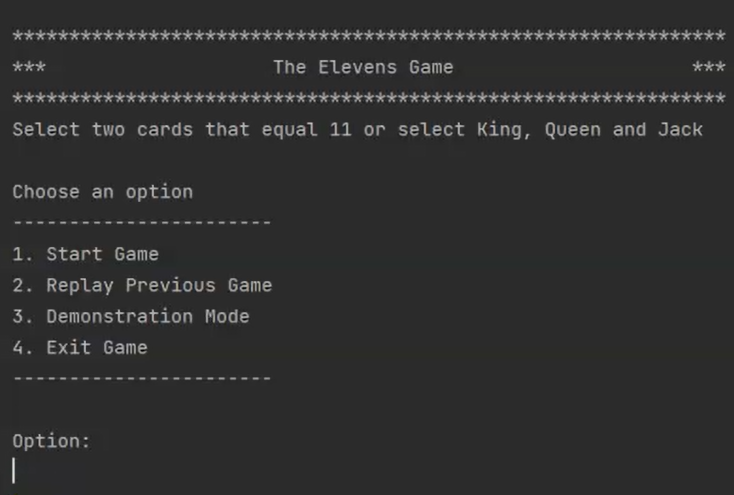The width and height of the screenshot is (734, 495).
Task: Click the word "Queen" in the instructions
Action: [572, 129]
